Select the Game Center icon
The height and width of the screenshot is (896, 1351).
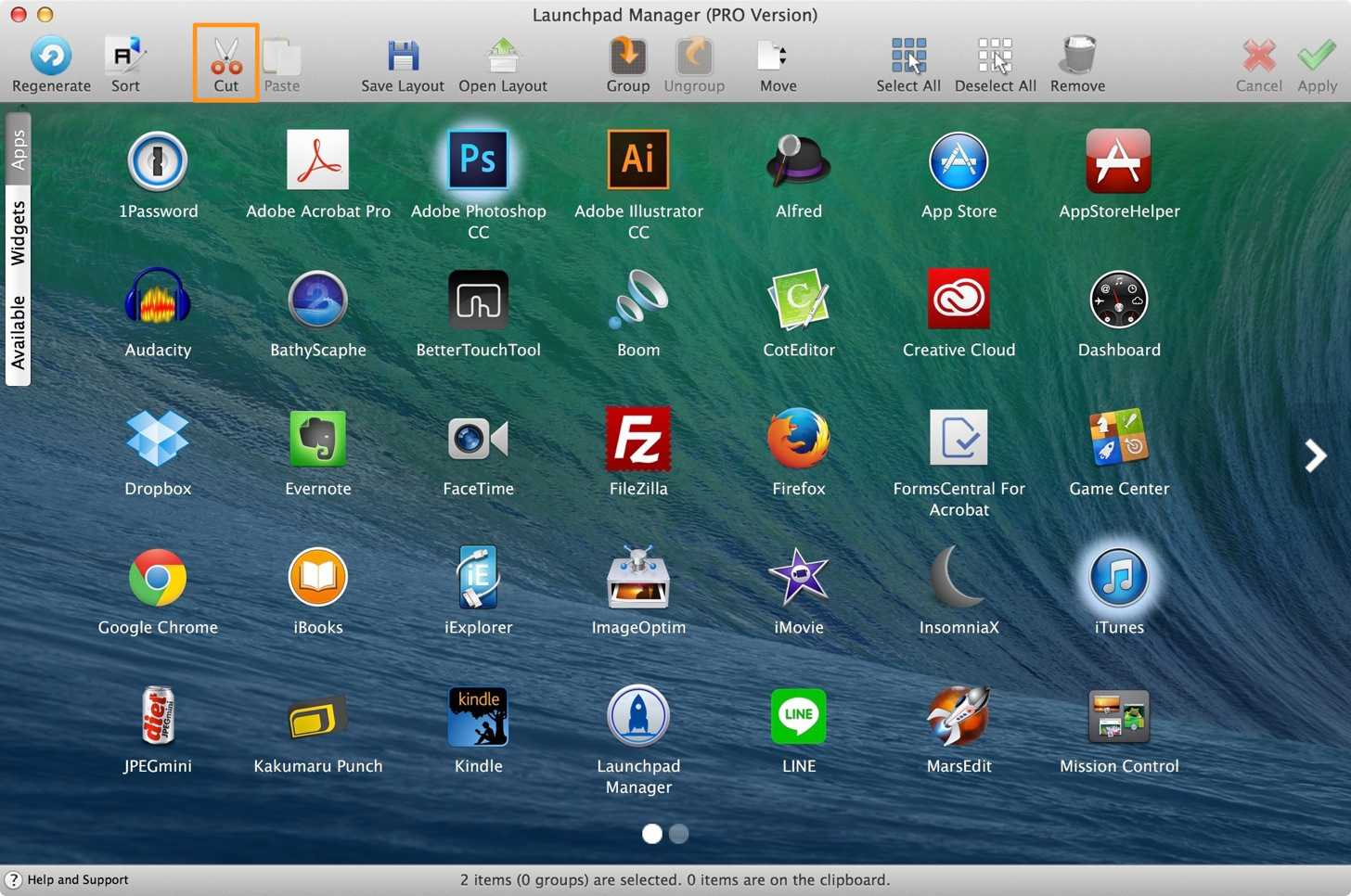pos(1119,437)
